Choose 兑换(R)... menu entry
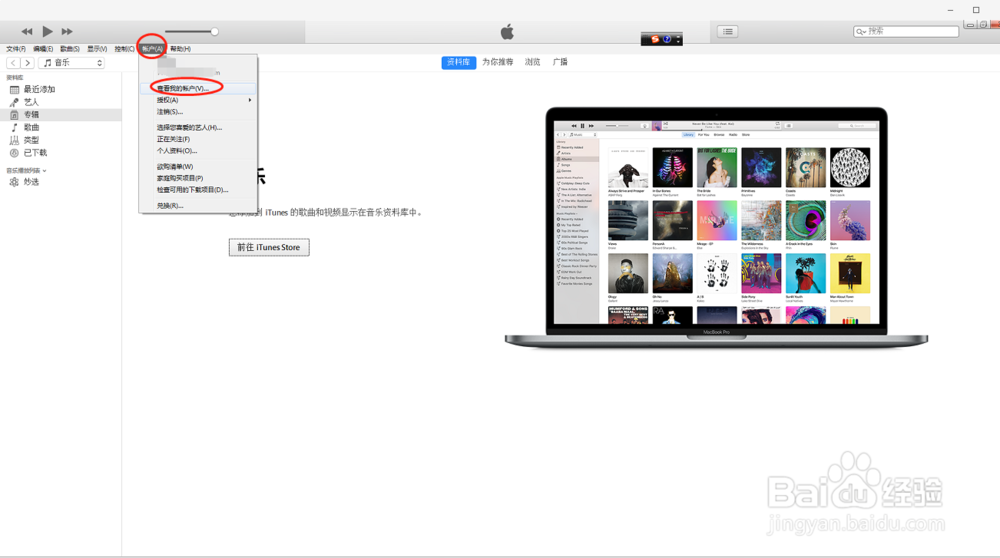This screenshot has height=558, width=1000. click(x=198, y=205)
